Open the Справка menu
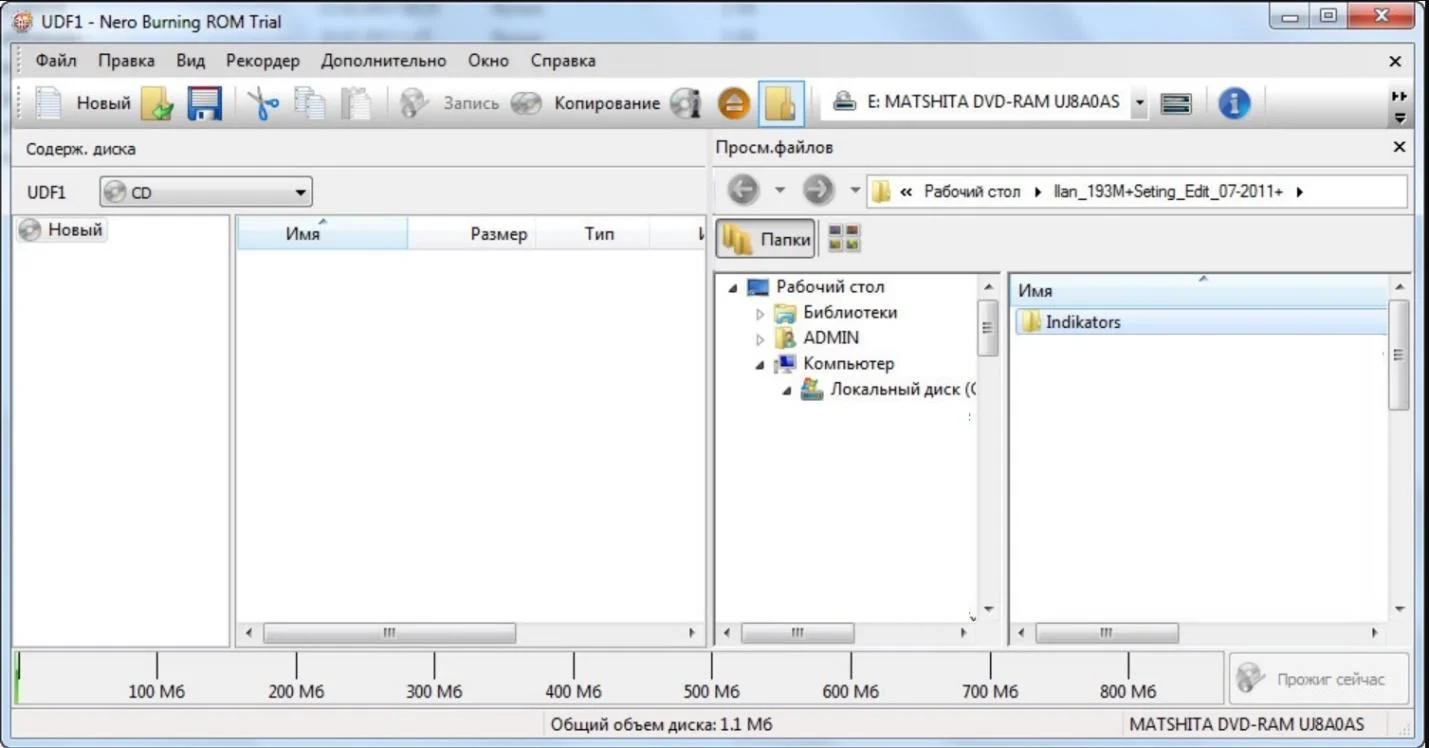The height and width of the screenshot is (748, 1429). pyautogui.click(x=563, y=60)
